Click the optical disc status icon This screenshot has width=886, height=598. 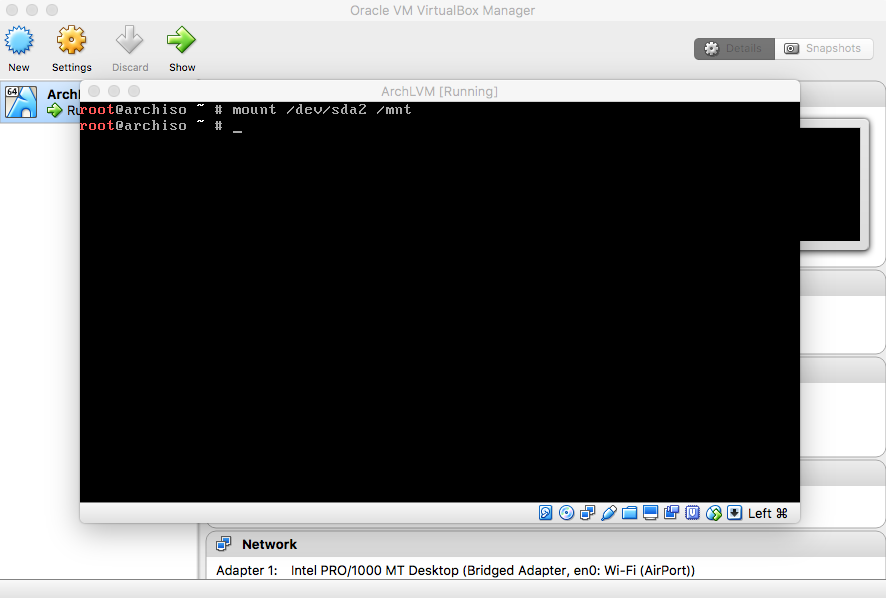coord(567,513)
